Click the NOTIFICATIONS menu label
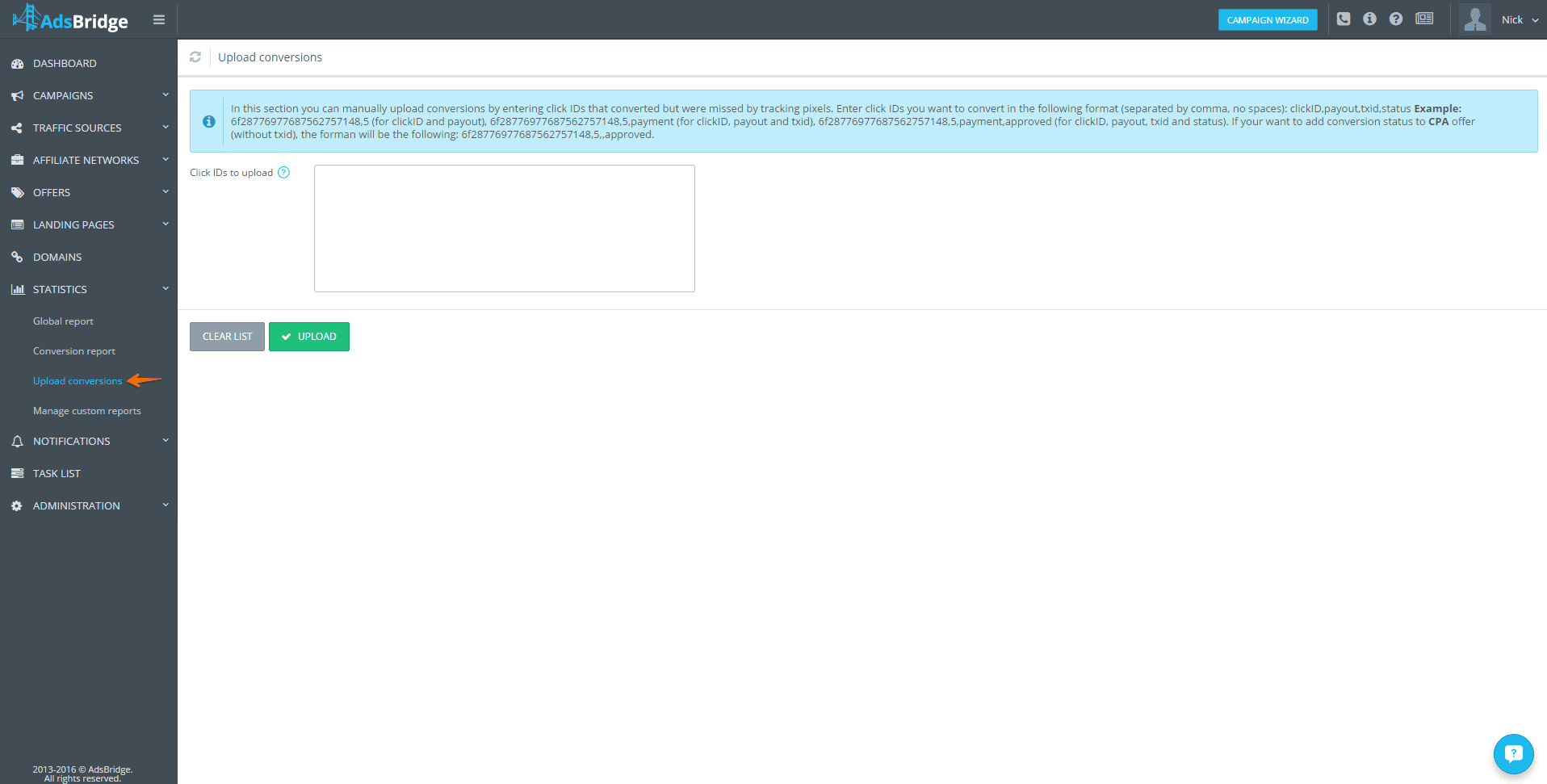The height and width of the screenshot is (784, 1547). pyautogui.click(x=72, y=442)
